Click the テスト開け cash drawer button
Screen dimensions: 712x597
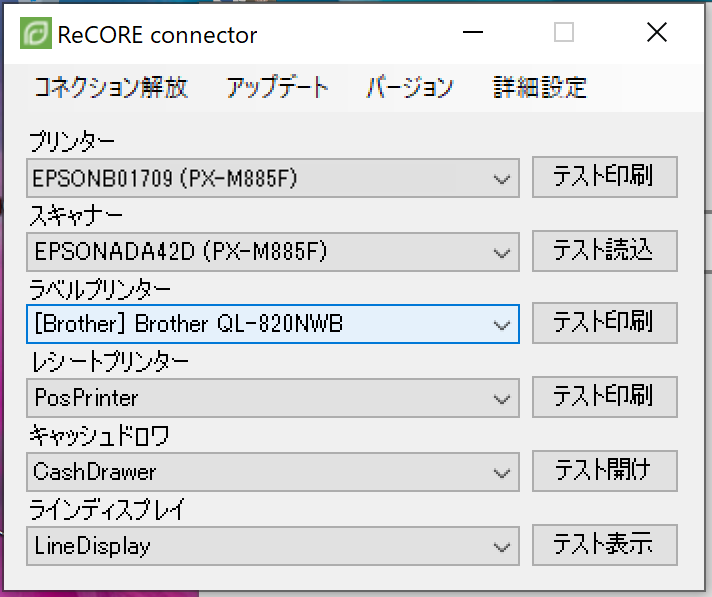605,471
